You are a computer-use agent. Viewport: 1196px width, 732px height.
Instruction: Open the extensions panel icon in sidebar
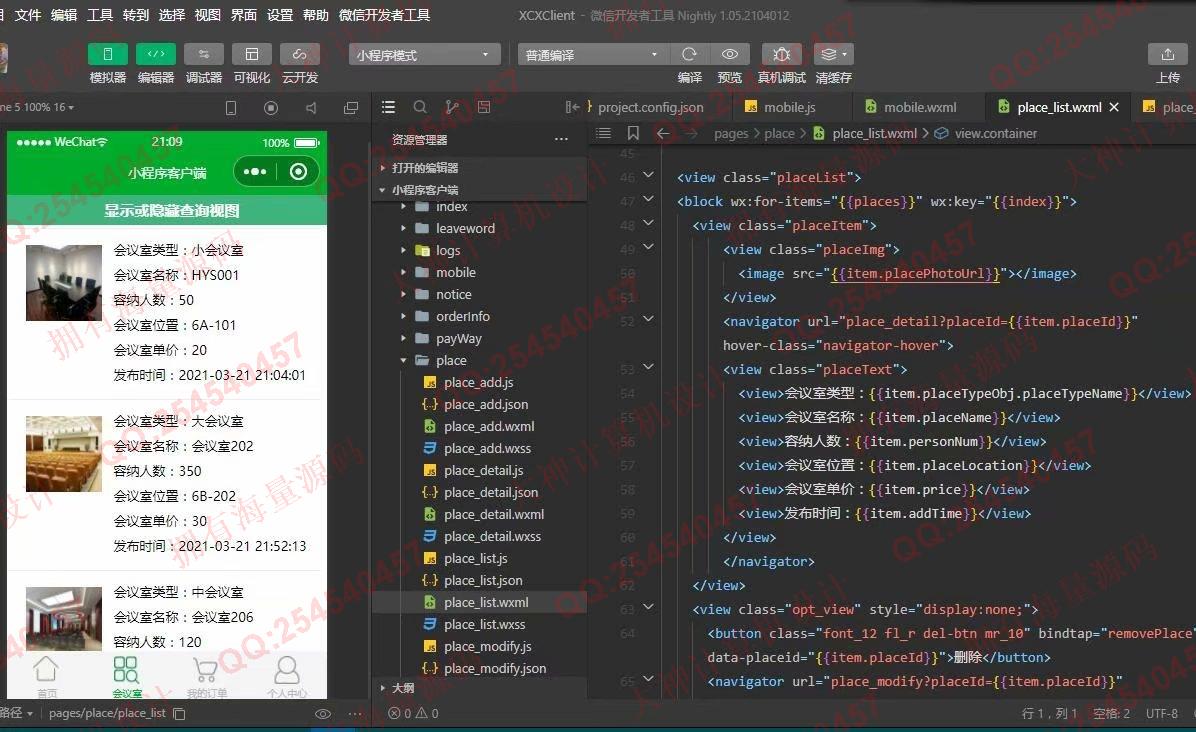(484, 108)
